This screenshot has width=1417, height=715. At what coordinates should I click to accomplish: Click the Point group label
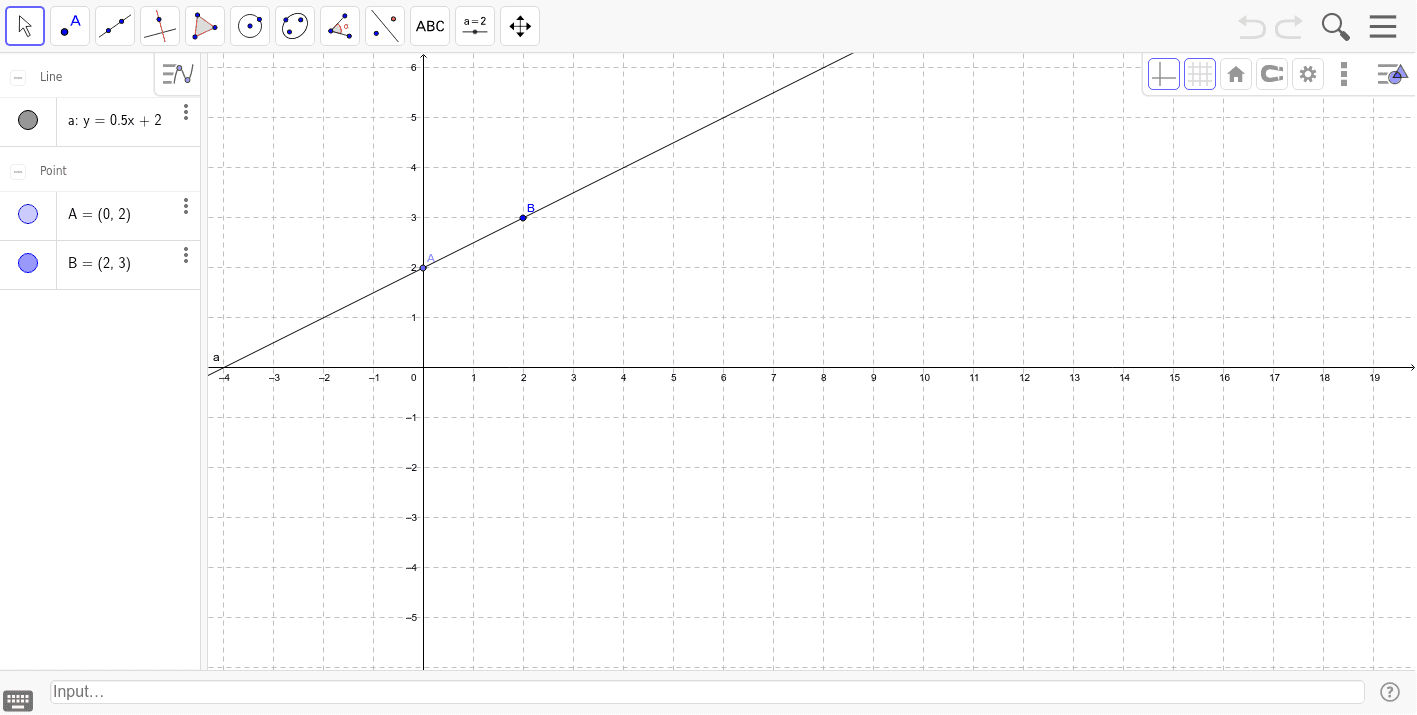(x=53, y=171)
